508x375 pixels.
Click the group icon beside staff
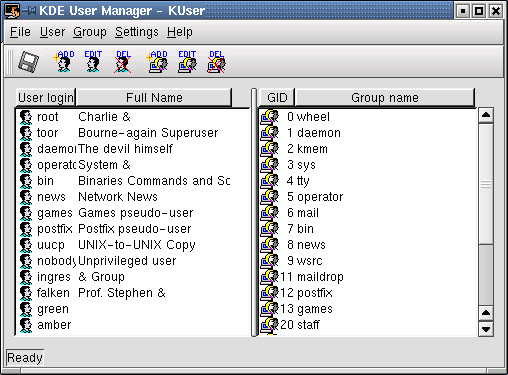[x=269, y=325]
